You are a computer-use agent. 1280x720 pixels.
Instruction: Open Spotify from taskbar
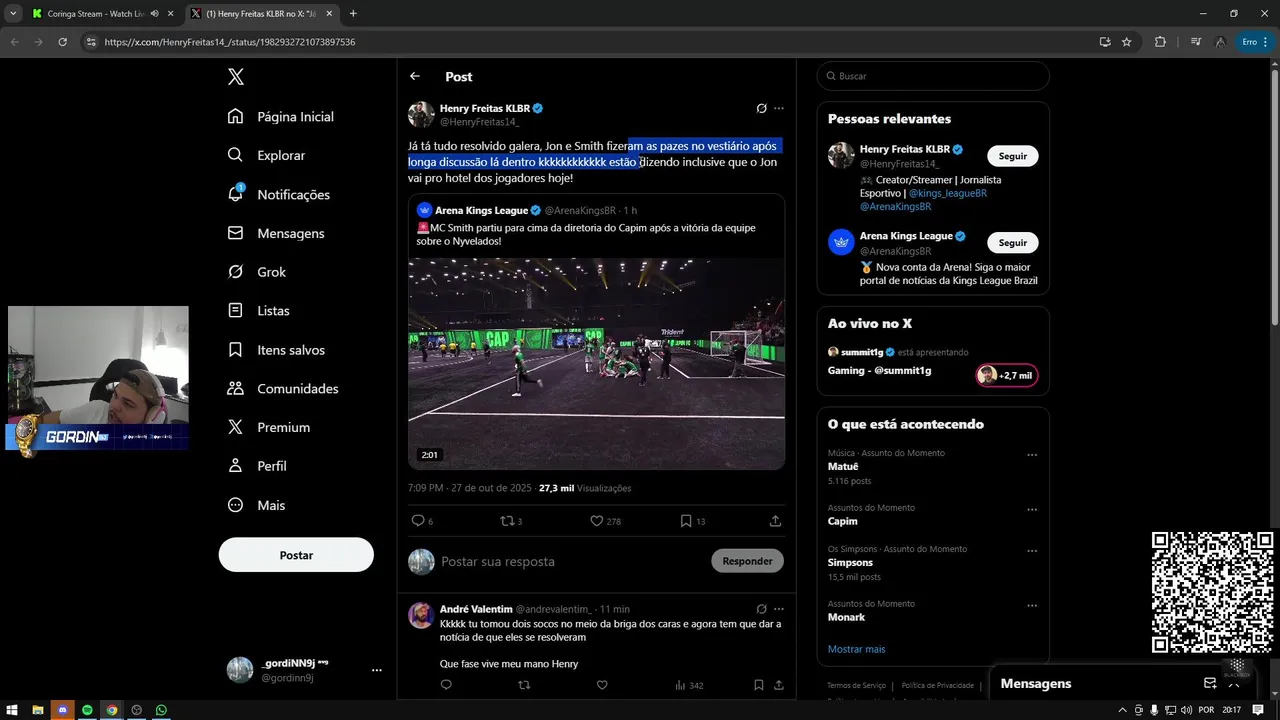pyautogui.click(x=87, y=710)
